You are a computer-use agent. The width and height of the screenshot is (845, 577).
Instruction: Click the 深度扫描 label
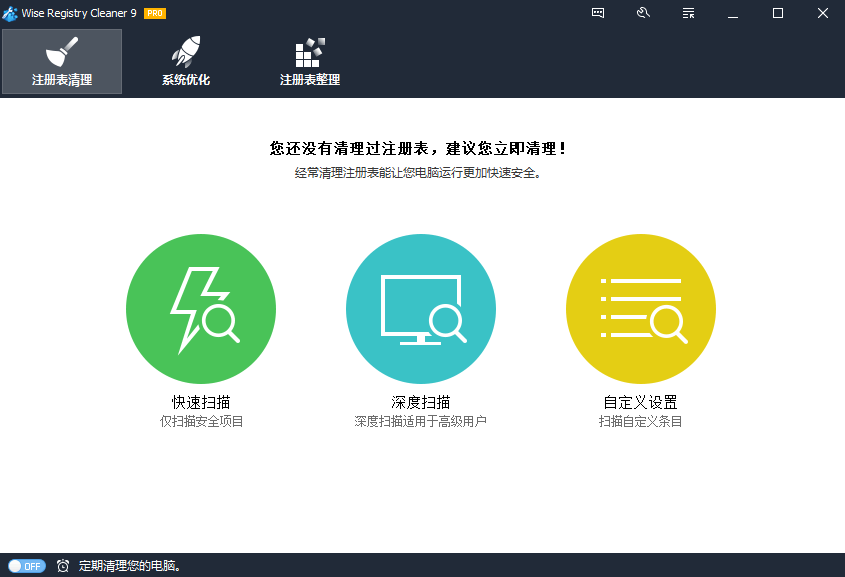421,402
